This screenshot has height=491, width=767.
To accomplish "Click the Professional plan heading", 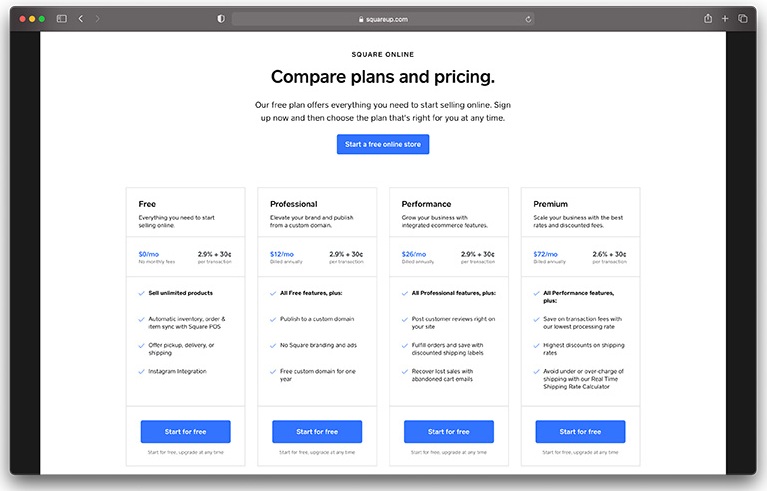I will (x=293, y=204).
